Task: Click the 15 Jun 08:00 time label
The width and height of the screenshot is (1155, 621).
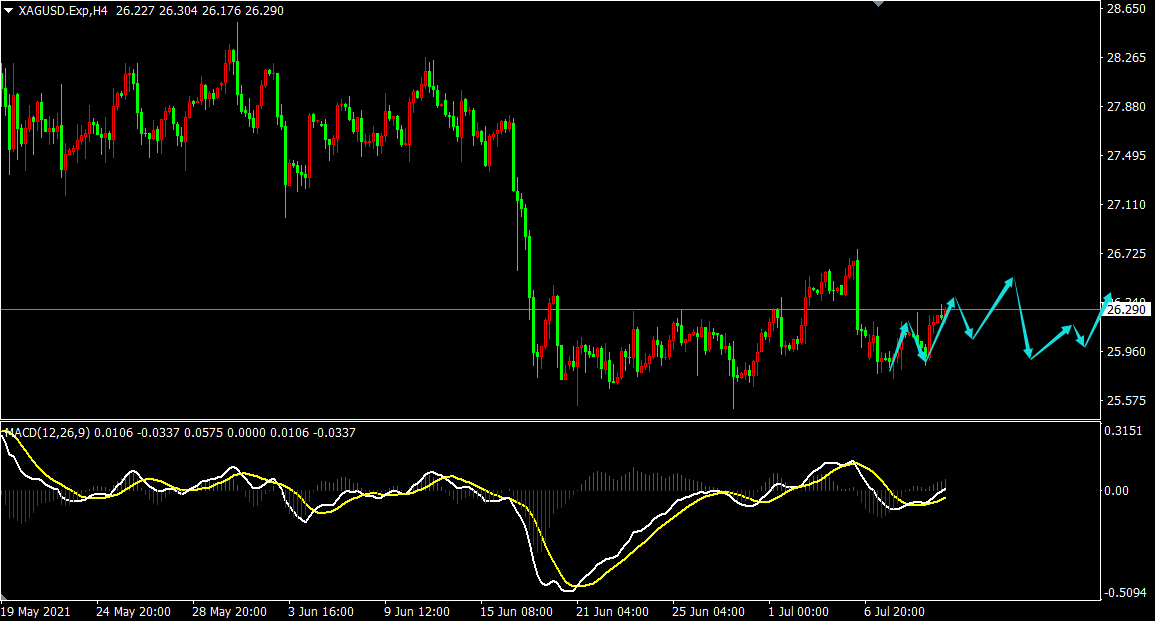Action: 516,612
